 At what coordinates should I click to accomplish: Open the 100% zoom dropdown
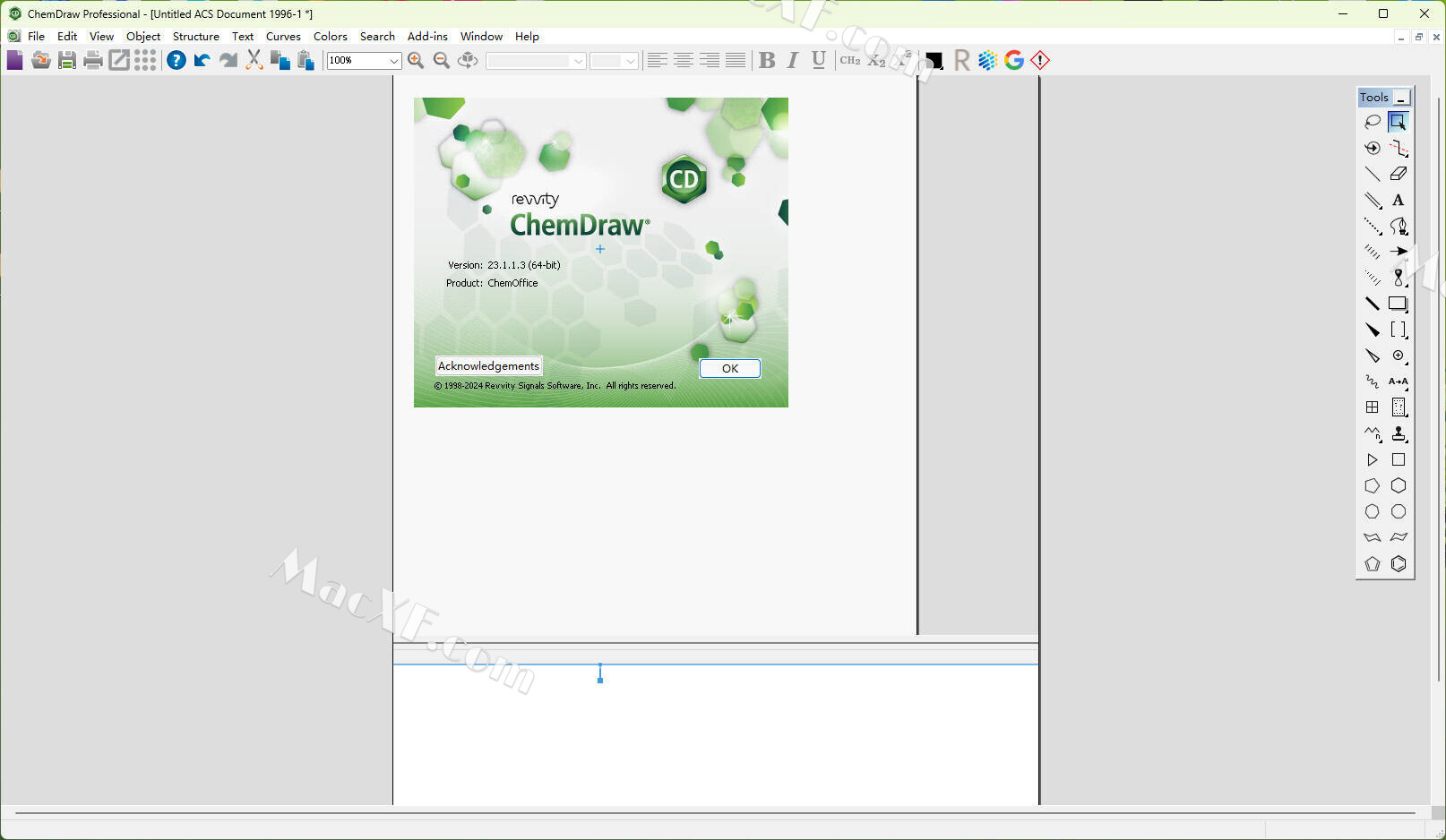(393, 61)
